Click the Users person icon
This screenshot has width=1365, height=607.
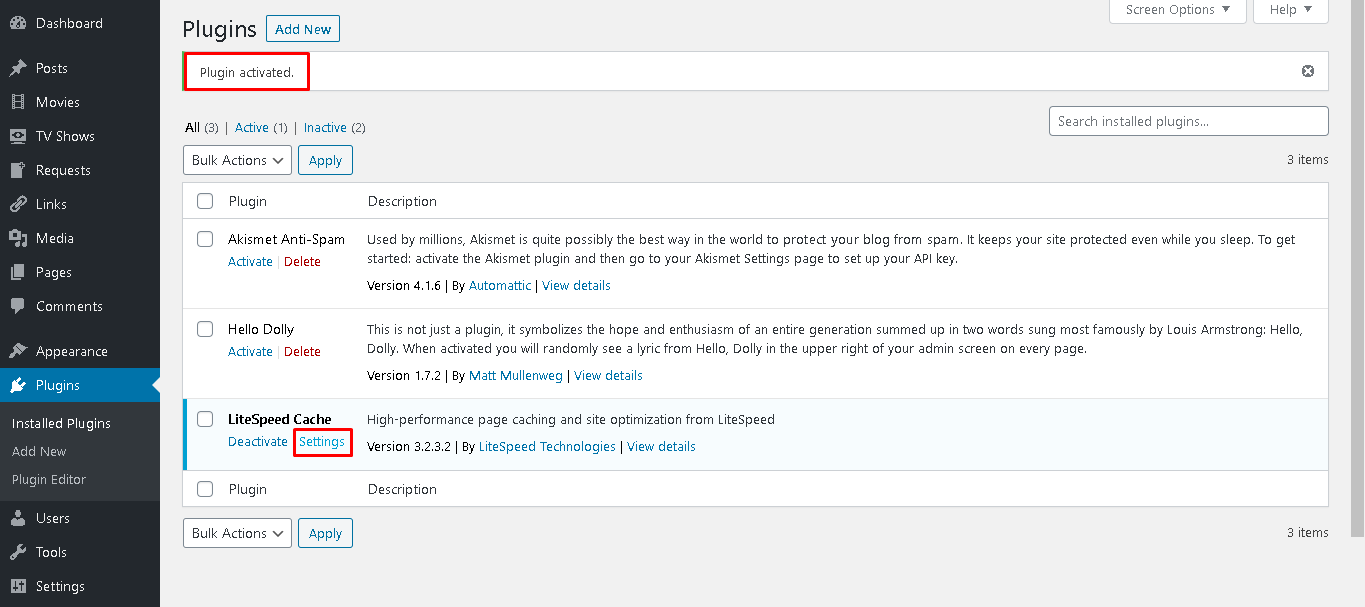pyautogui.click(x=18, y=518)
